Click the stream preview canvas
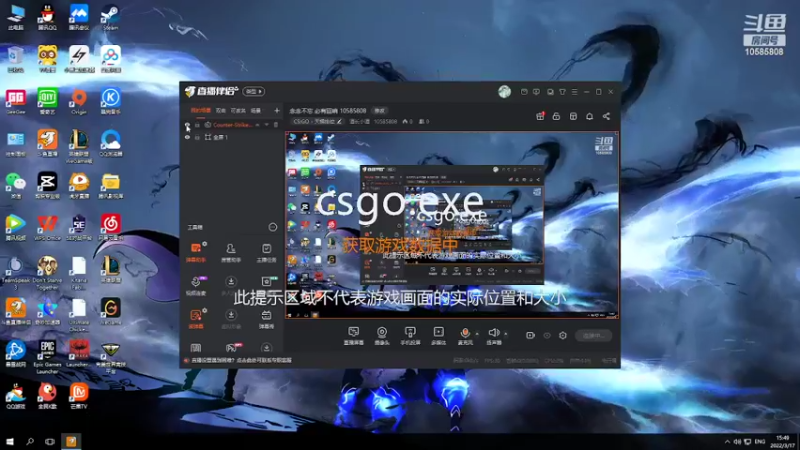Image resolution: width=800 pixels, height=450 pixels. pos(452,225)
